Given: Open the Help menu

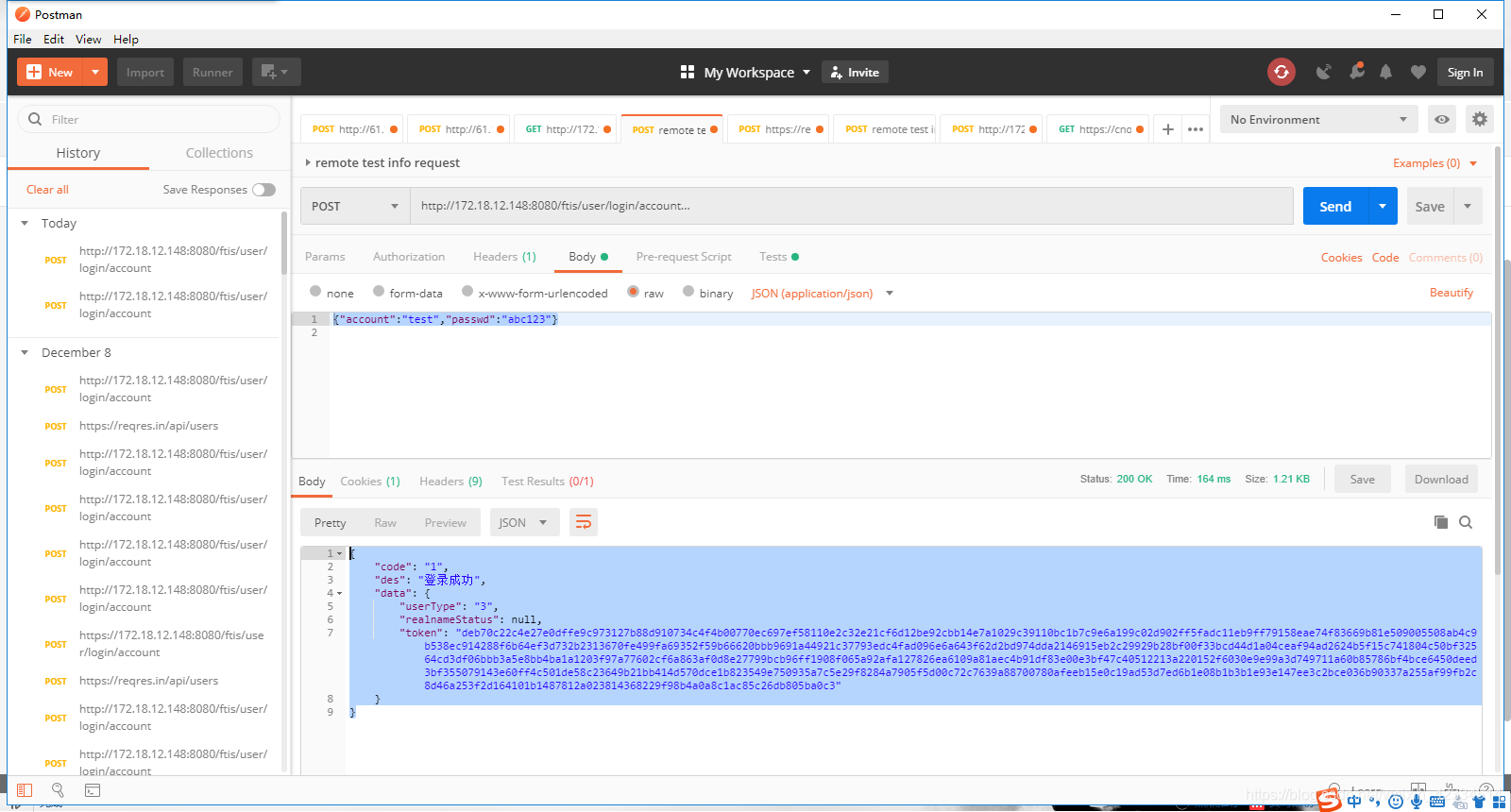Looking at the screenshot, I should (126, 39).
